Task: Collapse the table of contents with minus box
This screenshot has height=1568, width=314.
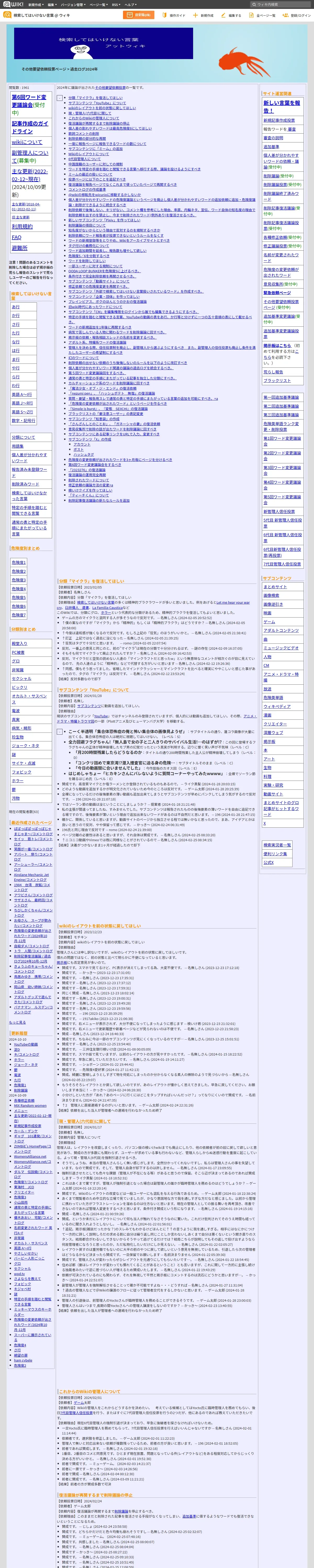Action: pos(60,98)
